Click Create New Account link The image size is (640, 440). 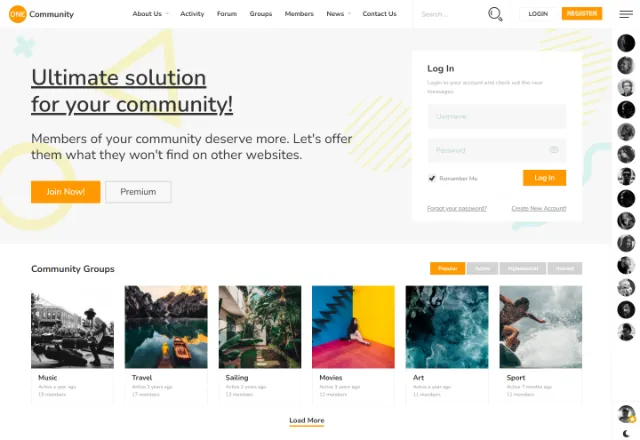[539, 209]
